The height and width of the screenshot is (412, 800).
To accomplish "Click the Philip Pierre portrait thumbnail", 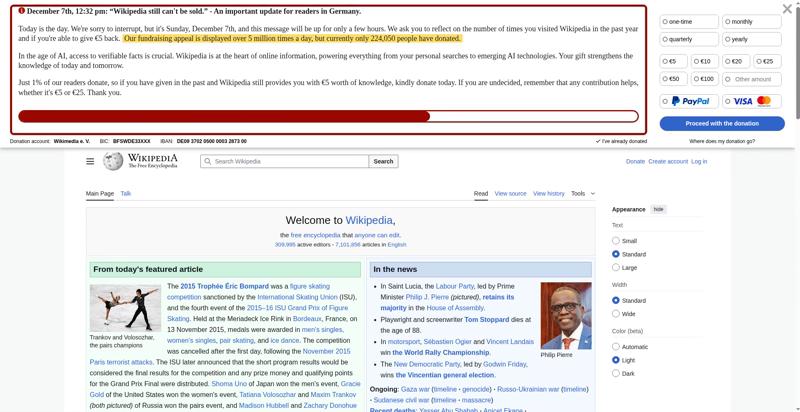I will 566,315.
